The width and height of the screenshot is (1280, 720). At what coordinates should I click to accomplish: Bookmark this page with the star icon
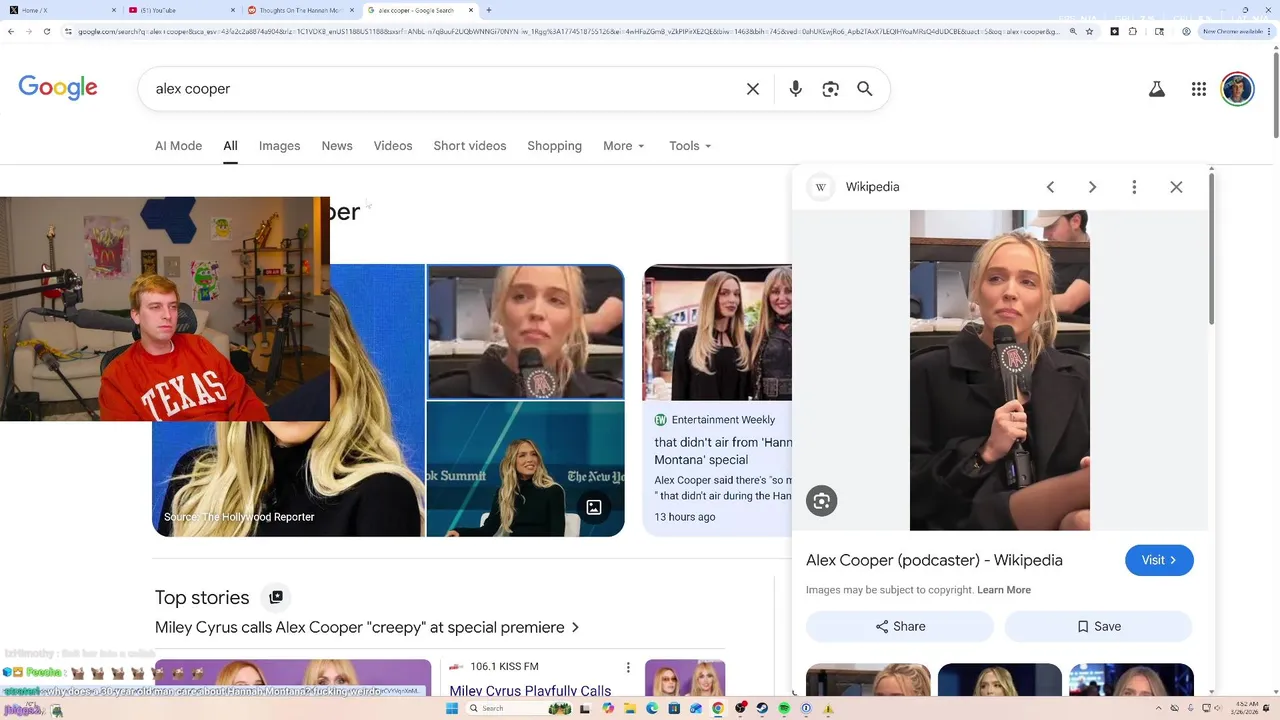1089,31
